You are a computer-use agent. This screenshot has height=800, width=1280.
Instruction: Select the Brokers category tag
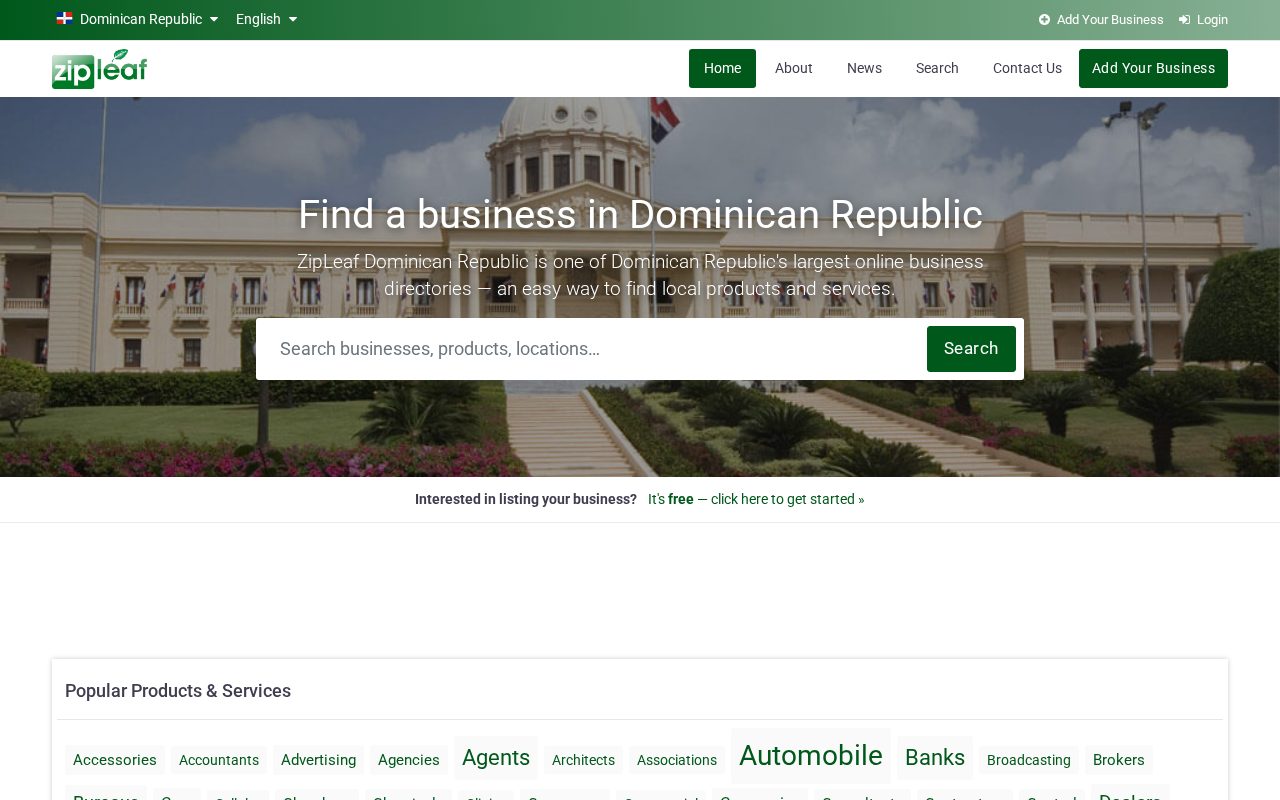click(x=1119, y=760)
